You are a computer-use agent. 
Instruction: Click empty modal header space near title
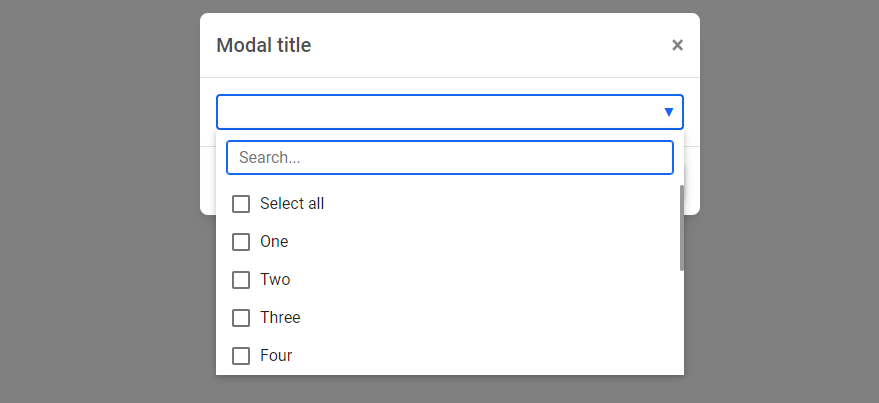(488, 45)
